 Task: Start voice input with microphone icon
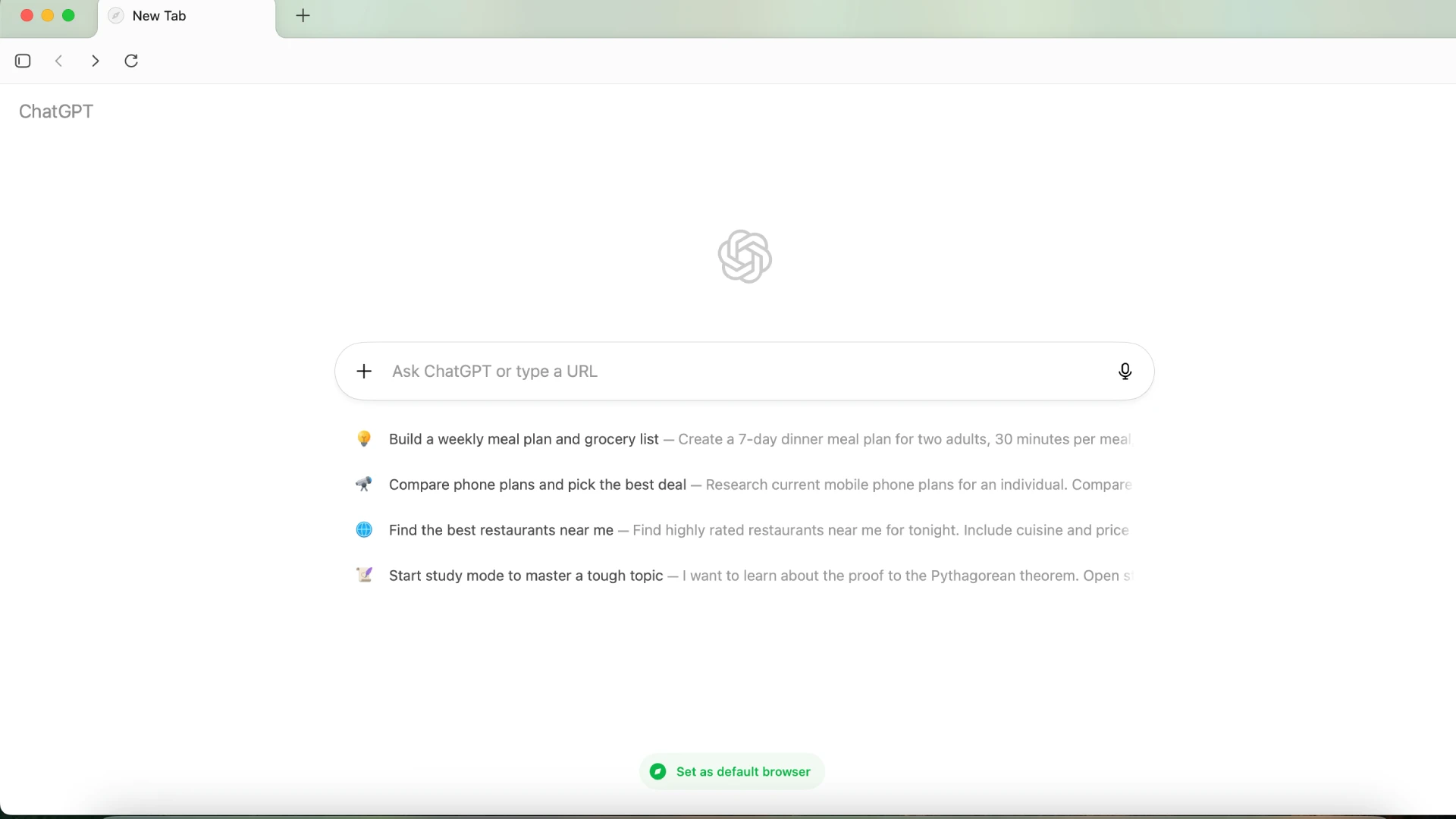(x=1125, y=371)
